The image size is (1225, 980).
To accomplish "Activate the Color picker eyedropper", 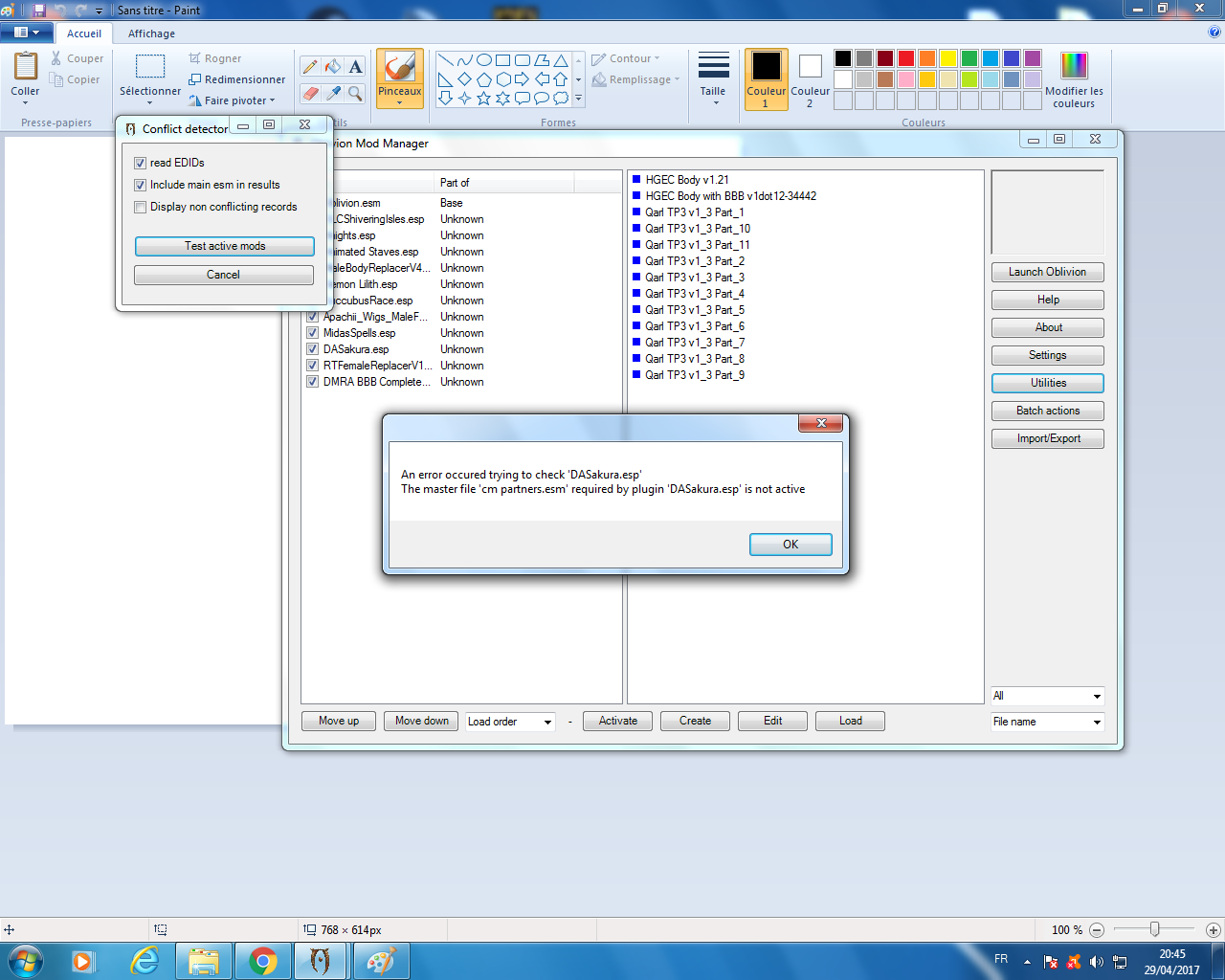I will point(332,93).
